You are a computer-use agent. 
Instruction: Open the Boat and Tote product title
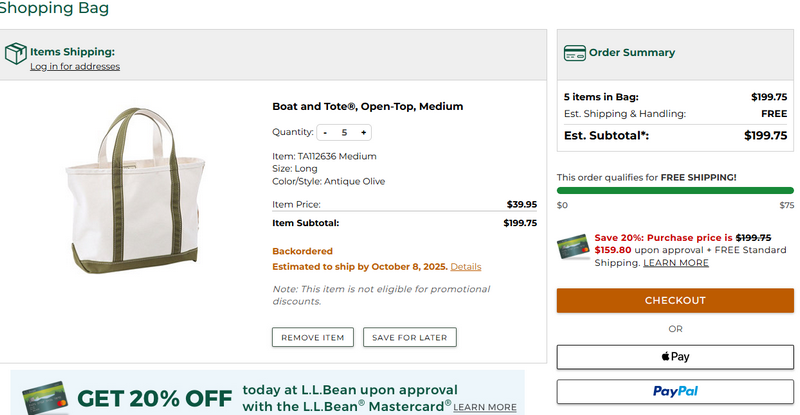[367, 106]
